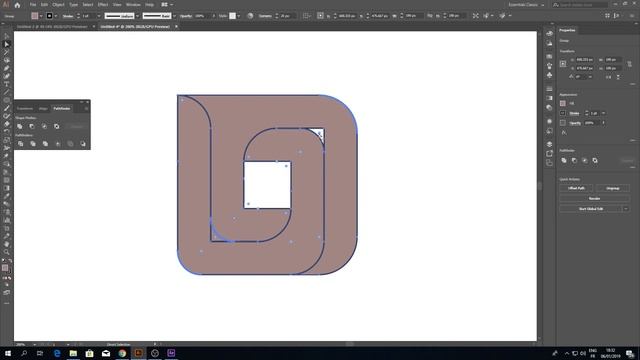Open the Object menu
This screenshot has height=360, width=640.
coord(58,5)
